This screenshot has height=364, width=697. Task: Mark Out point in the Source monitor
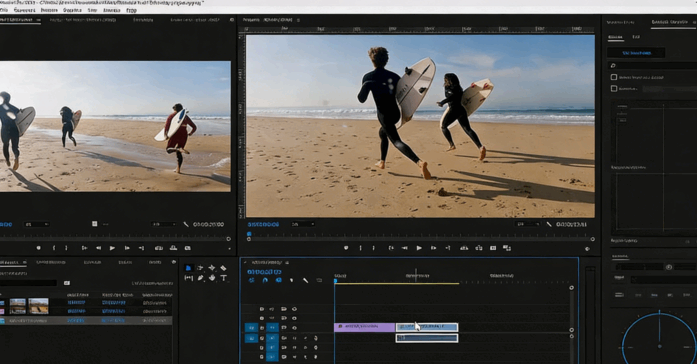coord(66,248)
